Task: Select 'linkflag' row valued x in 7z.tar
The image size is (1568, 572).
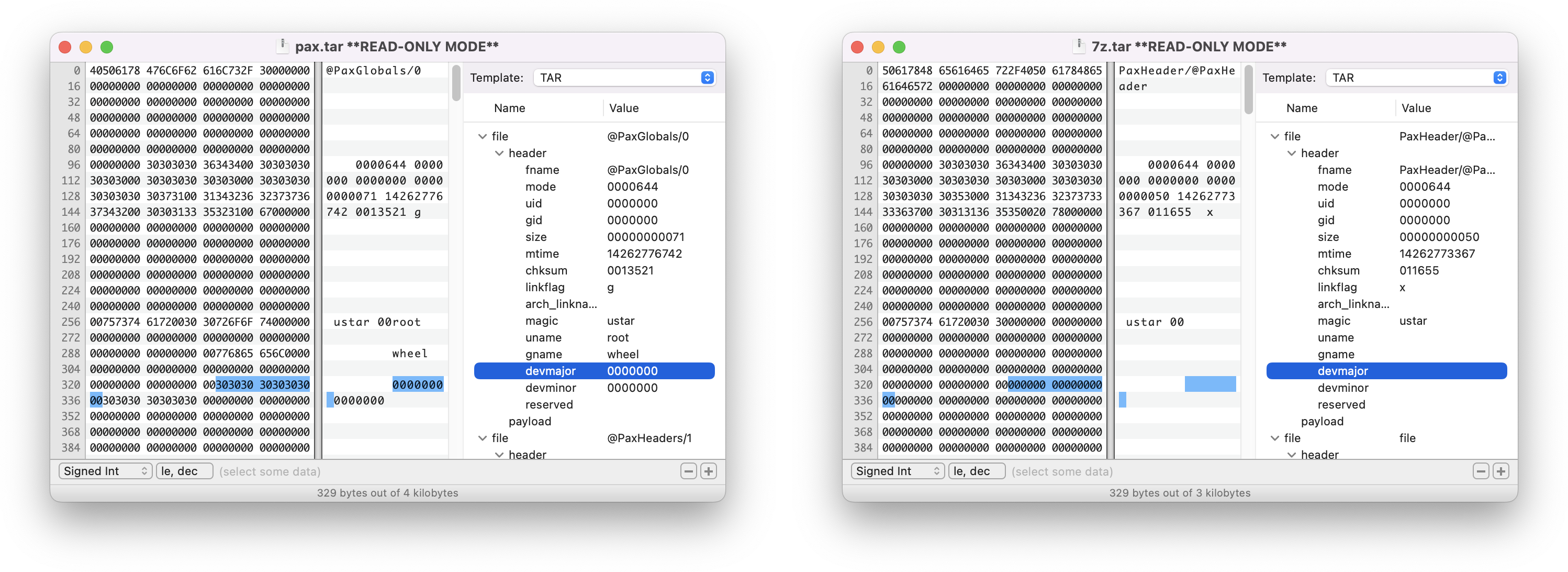Action: coord(1386,287)
